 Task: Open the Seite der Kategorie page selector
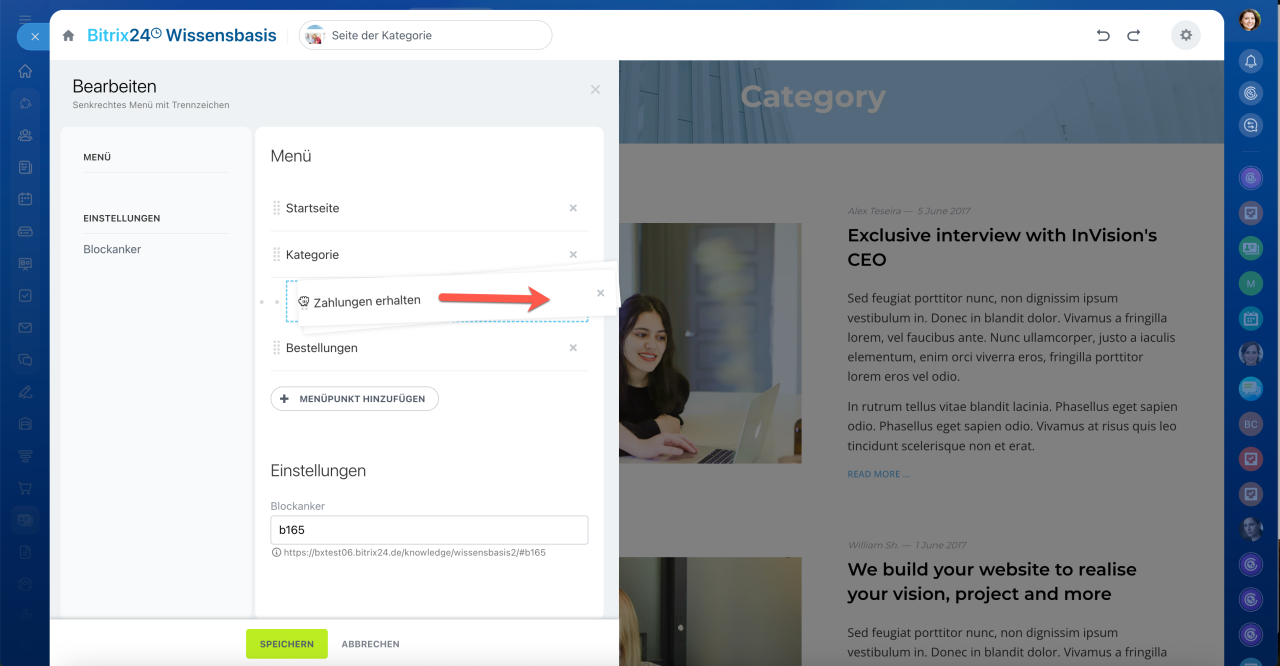click(426, 35)
